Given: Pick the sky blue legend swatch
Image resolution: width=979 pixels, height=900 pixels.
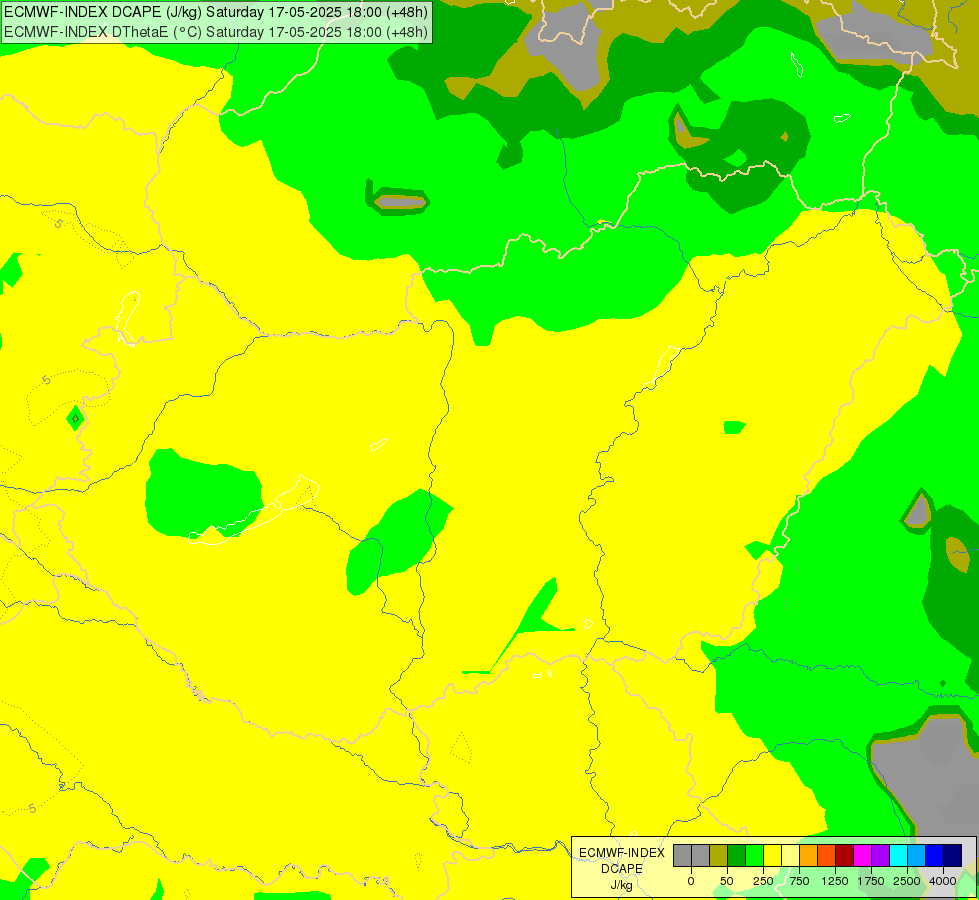Looking at the screenshot, I should [x=917, y=855].
